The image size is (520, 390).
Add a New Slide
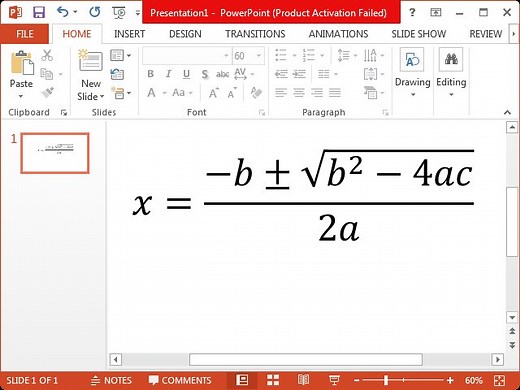pos(91,75)
